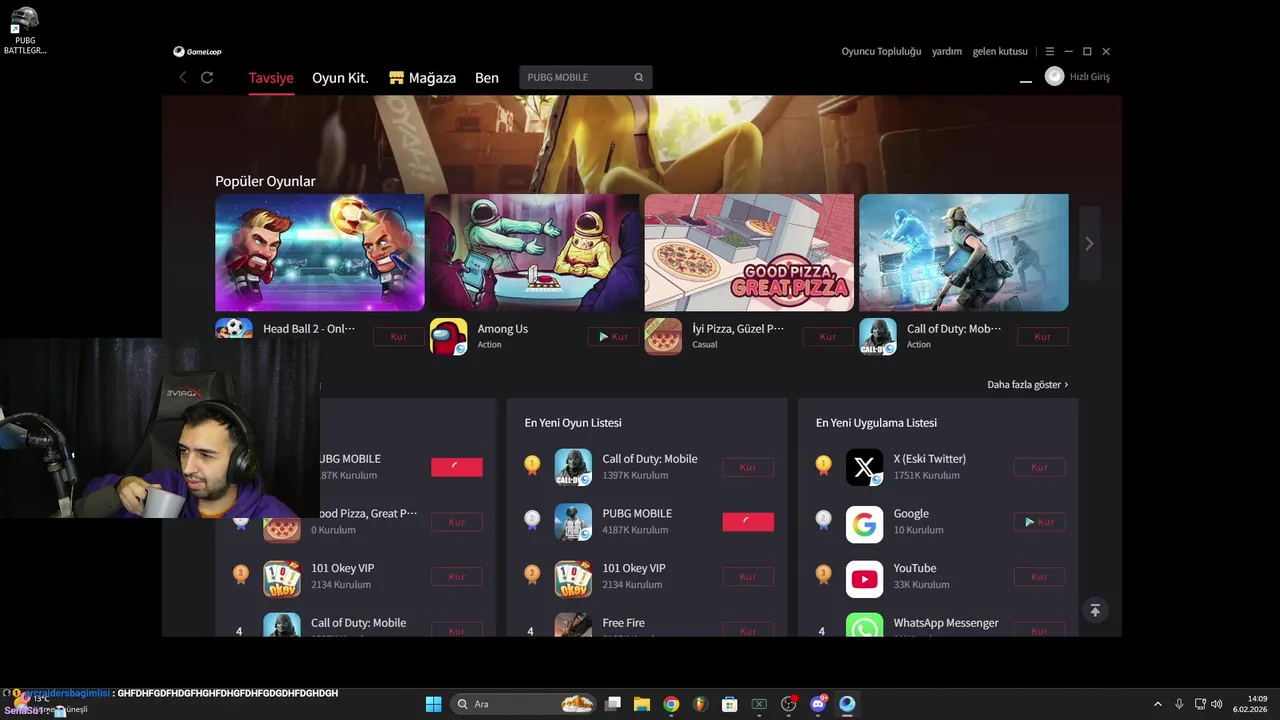
Task: Click PUBG MOBILE loading button in left list
Action: [457, 467]
